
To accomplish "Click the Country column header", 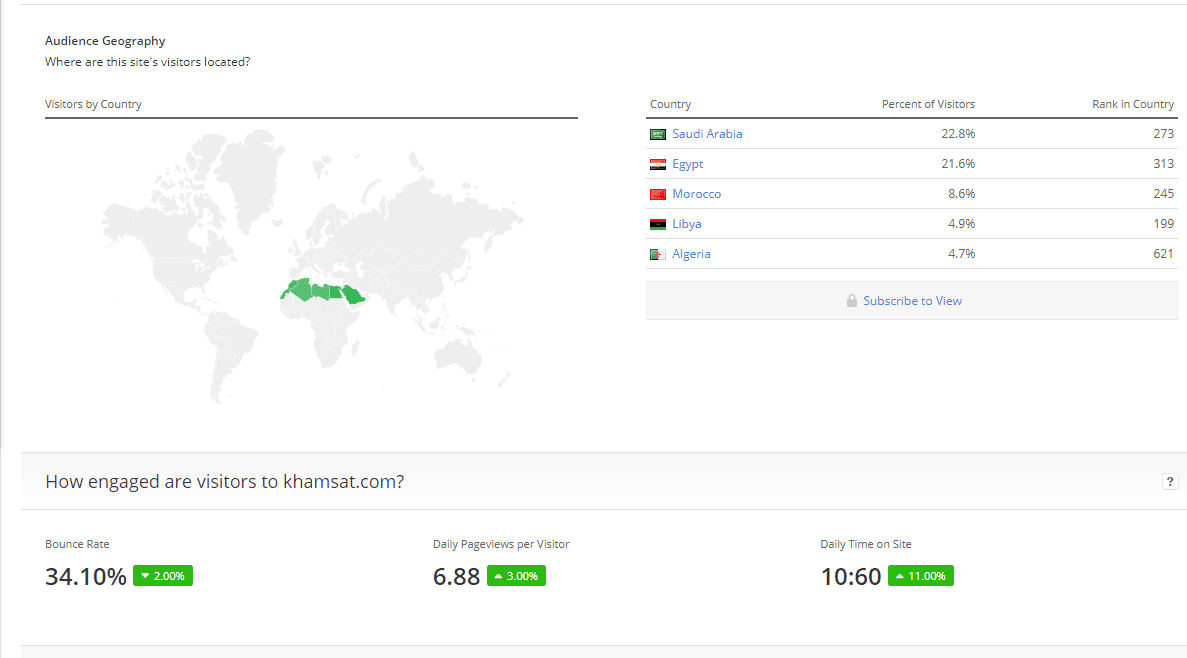I will 670,104.
